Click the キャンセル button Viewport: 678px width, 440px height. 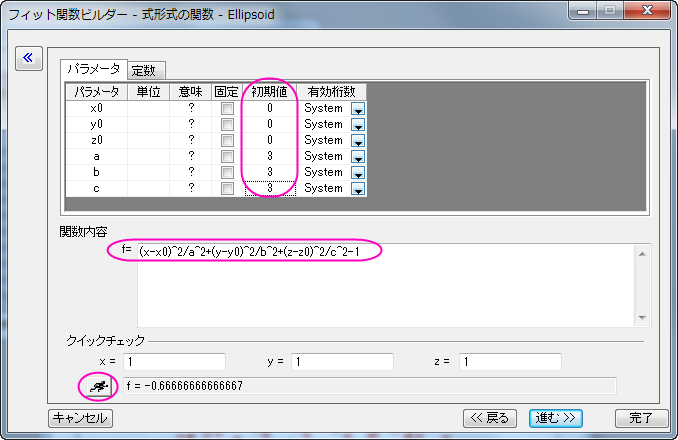tap(80, 418)
